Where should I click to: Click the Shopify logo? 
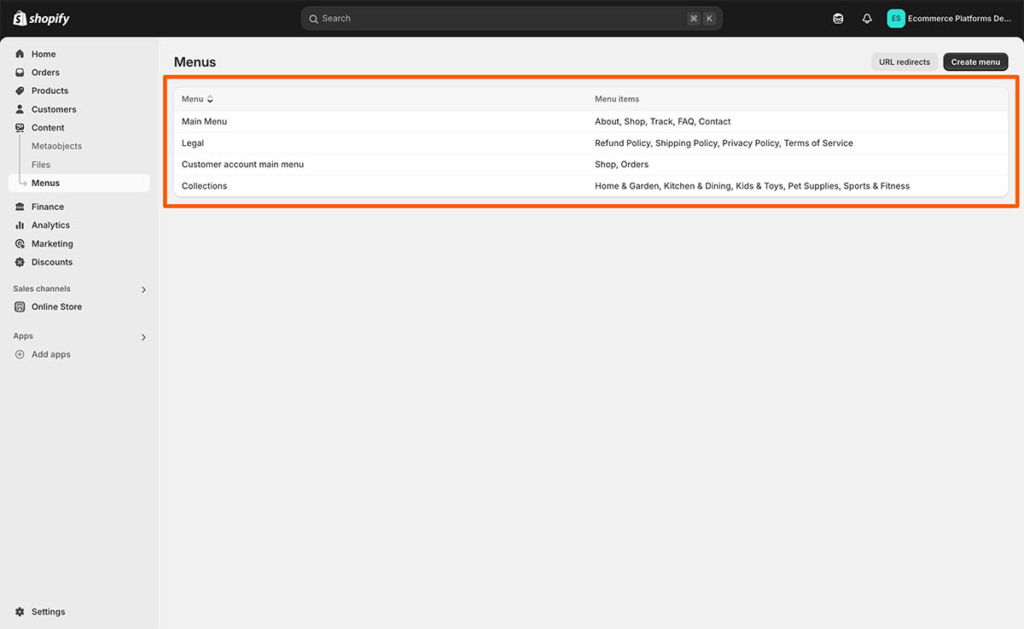click(40, 17)
